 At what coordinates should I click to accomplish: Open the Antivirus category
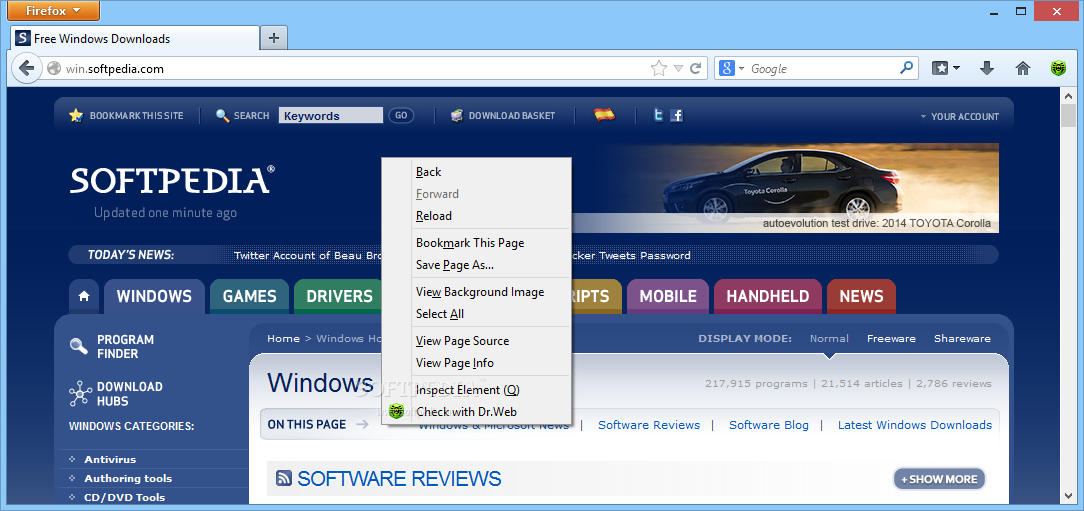point(110,459)
